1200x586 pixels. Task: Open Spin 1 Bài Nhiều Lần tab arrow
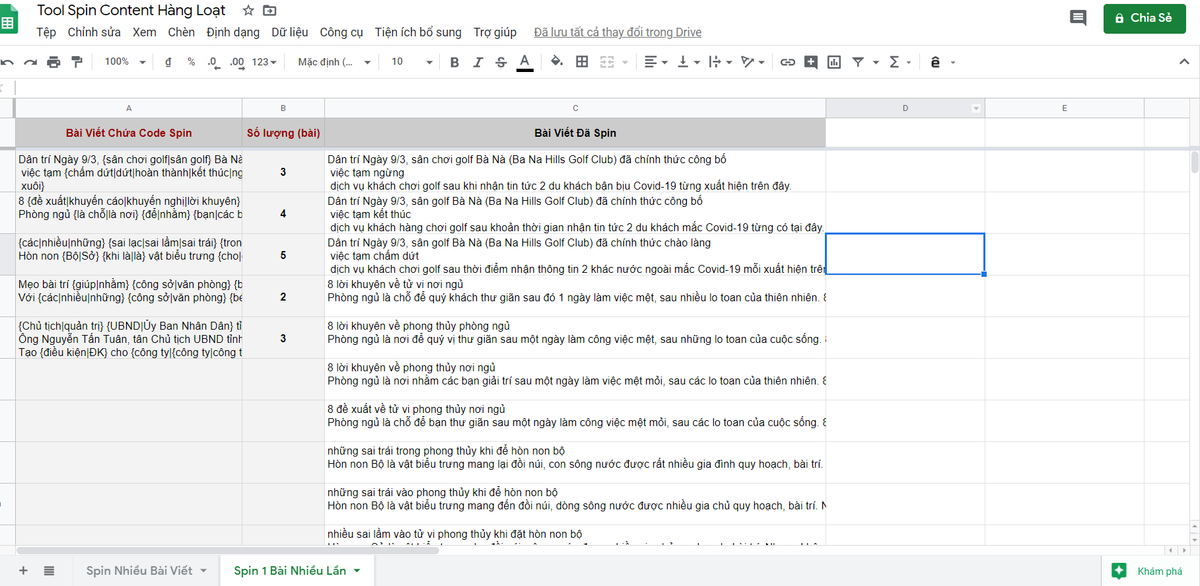357,570
